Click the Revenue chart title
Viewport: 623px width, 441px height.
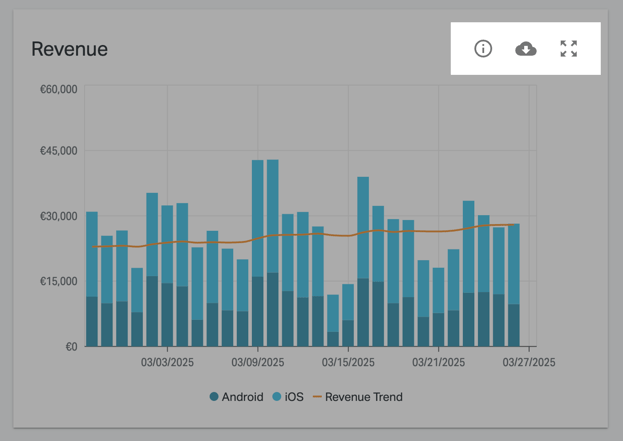click(70, 49)
